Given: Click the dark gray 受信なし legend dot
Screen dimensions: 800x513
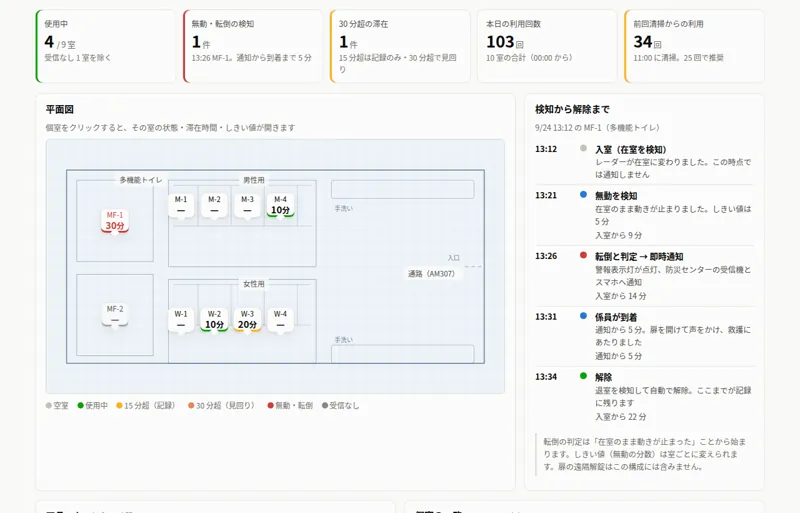Looking at the screenshot, I should (x=324, y=406).
